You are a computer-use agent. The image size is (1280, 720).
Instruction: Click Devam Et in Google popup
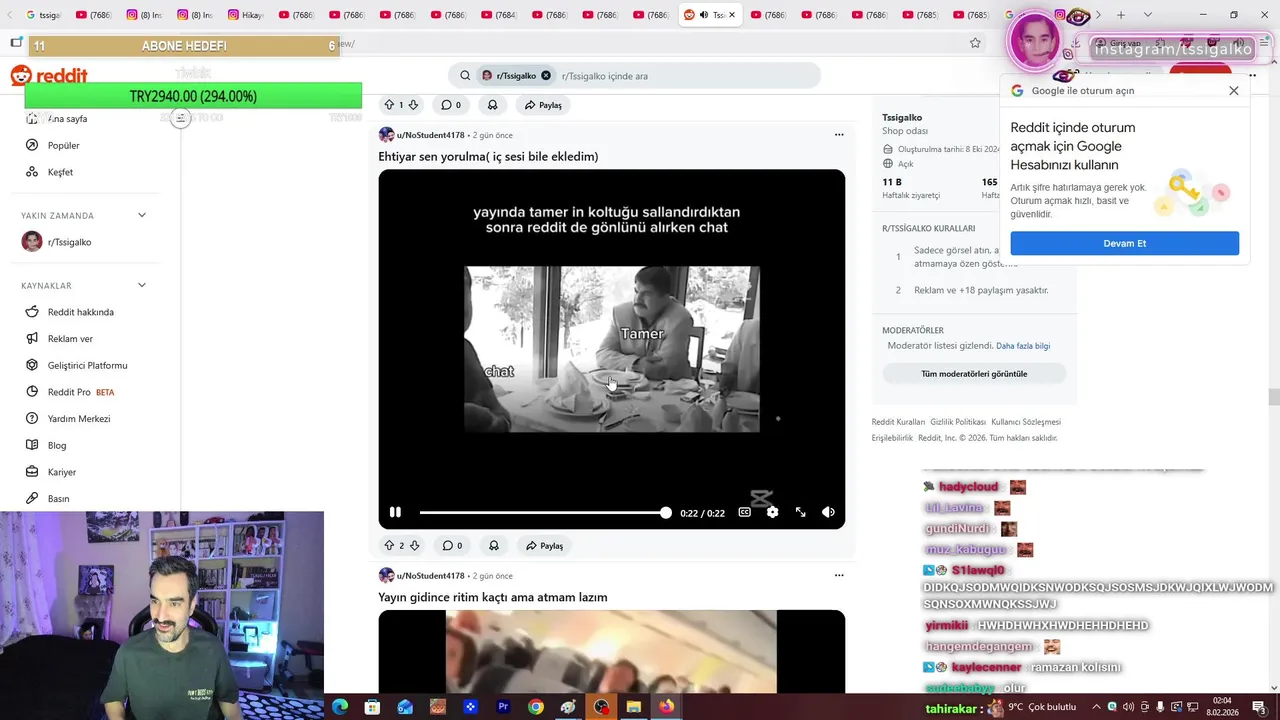[x=1125, y=243]
